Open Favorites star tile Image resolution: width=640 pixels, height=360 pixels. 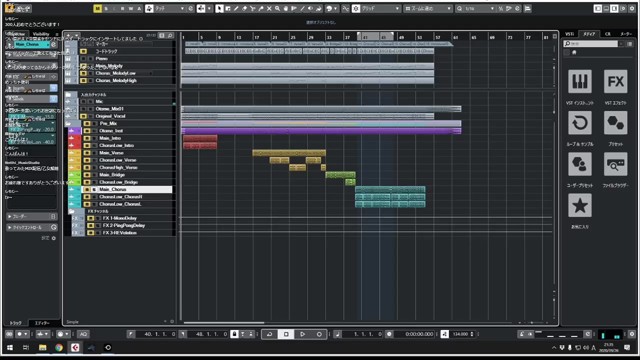[x=580, y=205]
